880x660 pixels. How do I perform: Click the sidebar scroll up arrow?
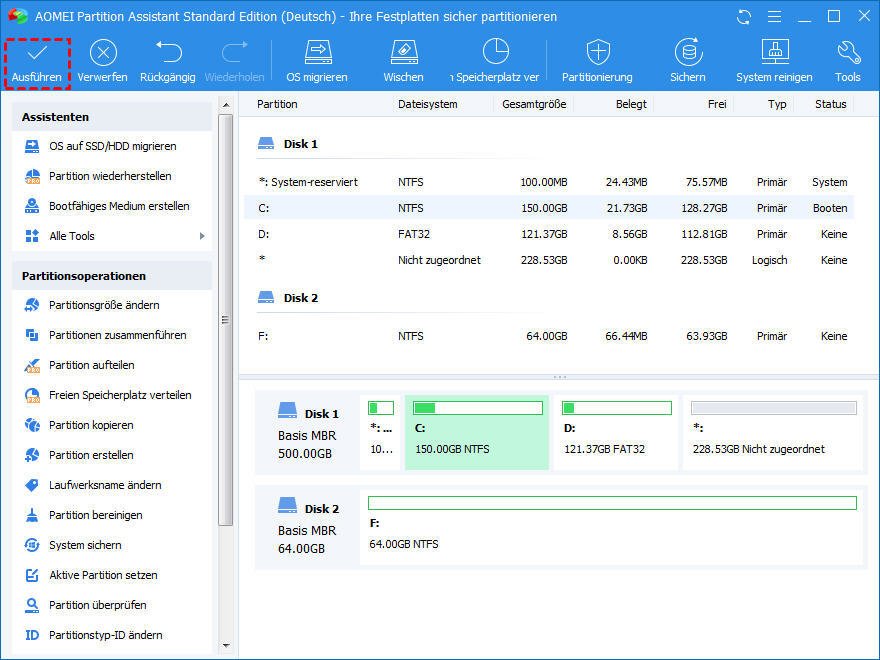click(x=226, y=104)
